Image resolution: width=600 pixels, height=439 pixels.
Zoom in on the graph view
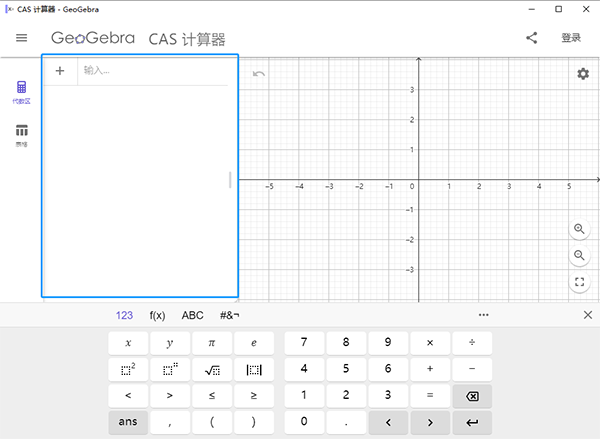tap(579, 229)
